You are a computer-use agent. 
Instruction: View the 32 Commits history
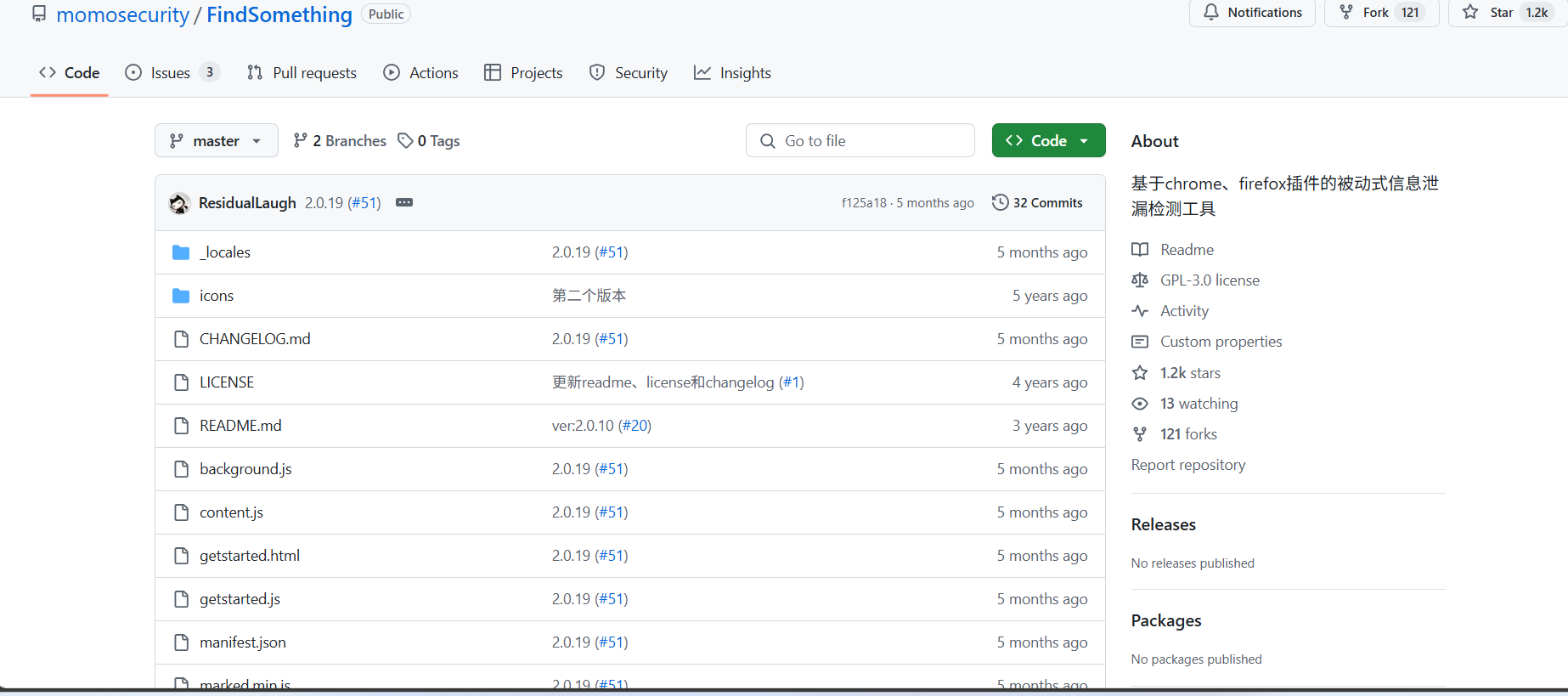click(1038, 203)
